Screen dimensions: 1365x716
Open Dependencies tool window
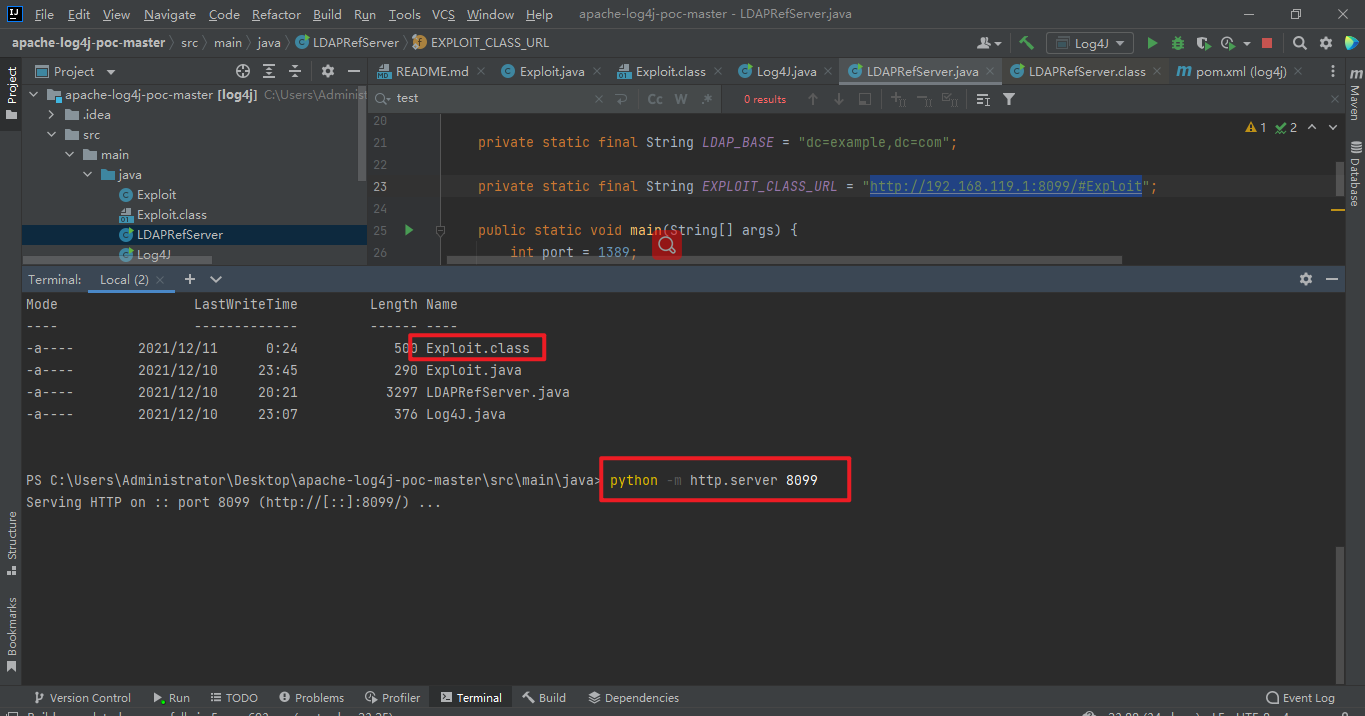[x=633, y=698]
